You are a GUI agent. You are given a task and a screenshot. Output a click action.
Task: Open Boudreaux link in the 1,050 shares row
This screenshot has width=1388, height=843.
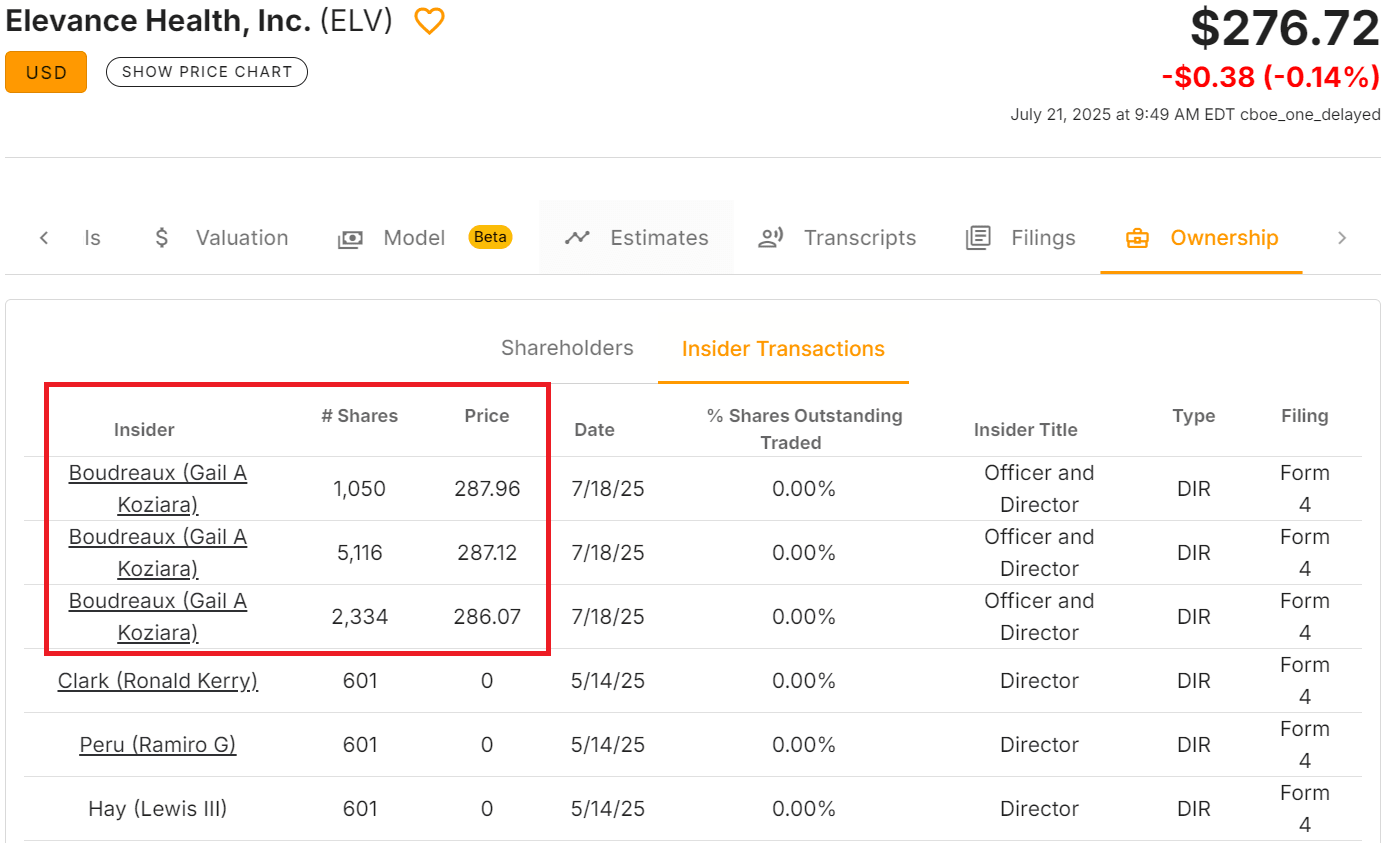point(158,489)
